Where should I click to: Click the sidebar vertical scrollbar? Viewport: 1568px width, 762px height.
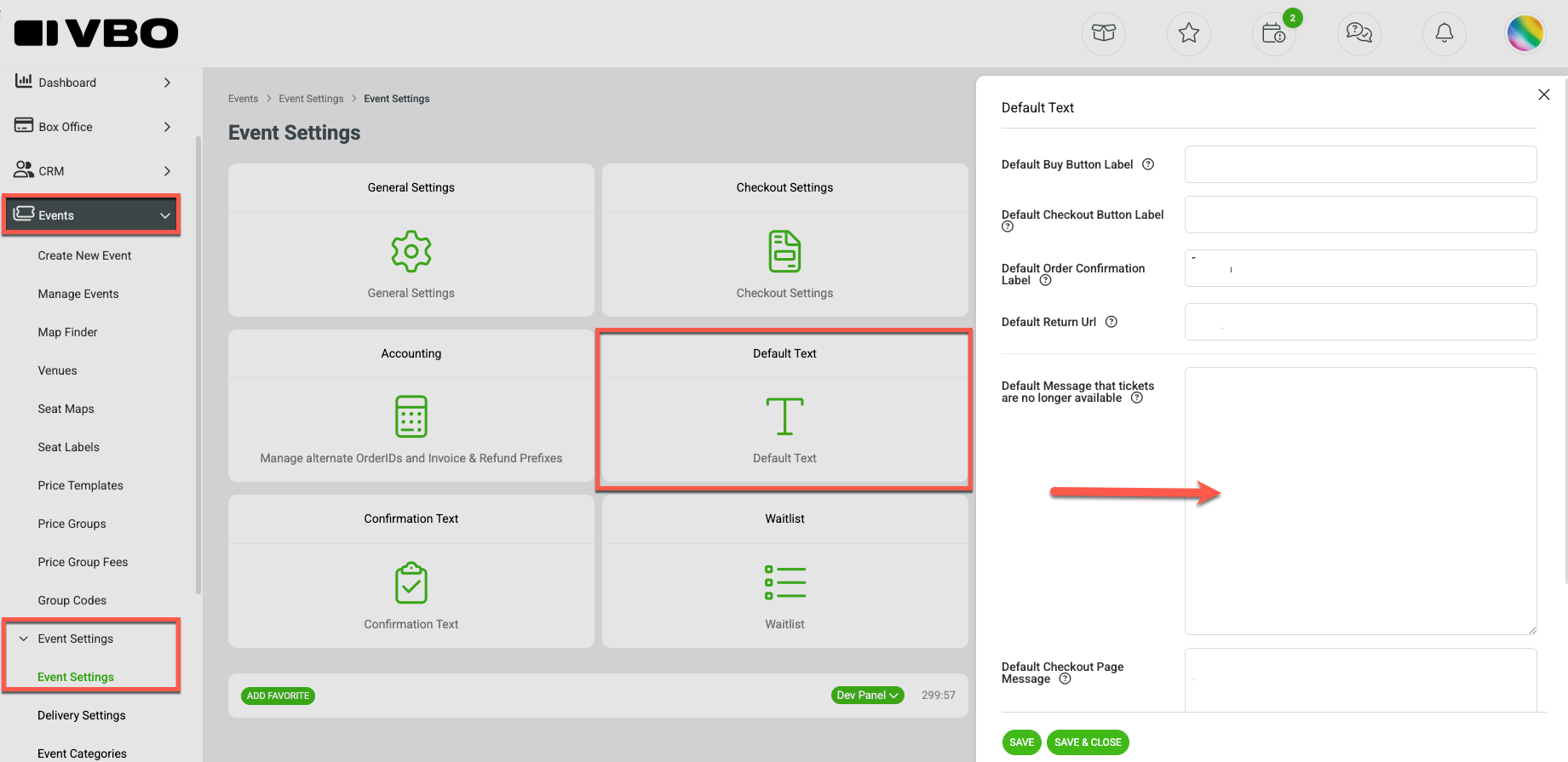click(x=198, y=364)
